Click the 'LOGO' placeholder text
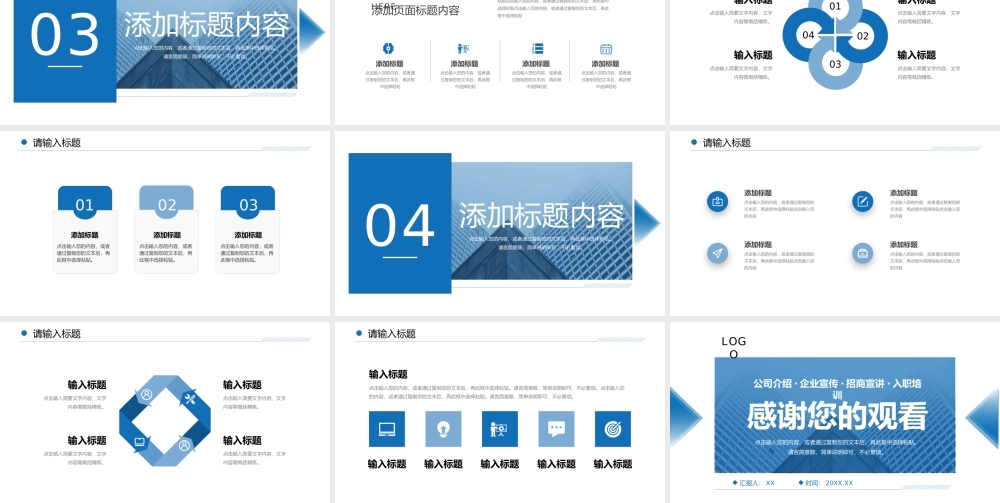The height and width of the screenshot is (503, 1000). click(733, 347)
